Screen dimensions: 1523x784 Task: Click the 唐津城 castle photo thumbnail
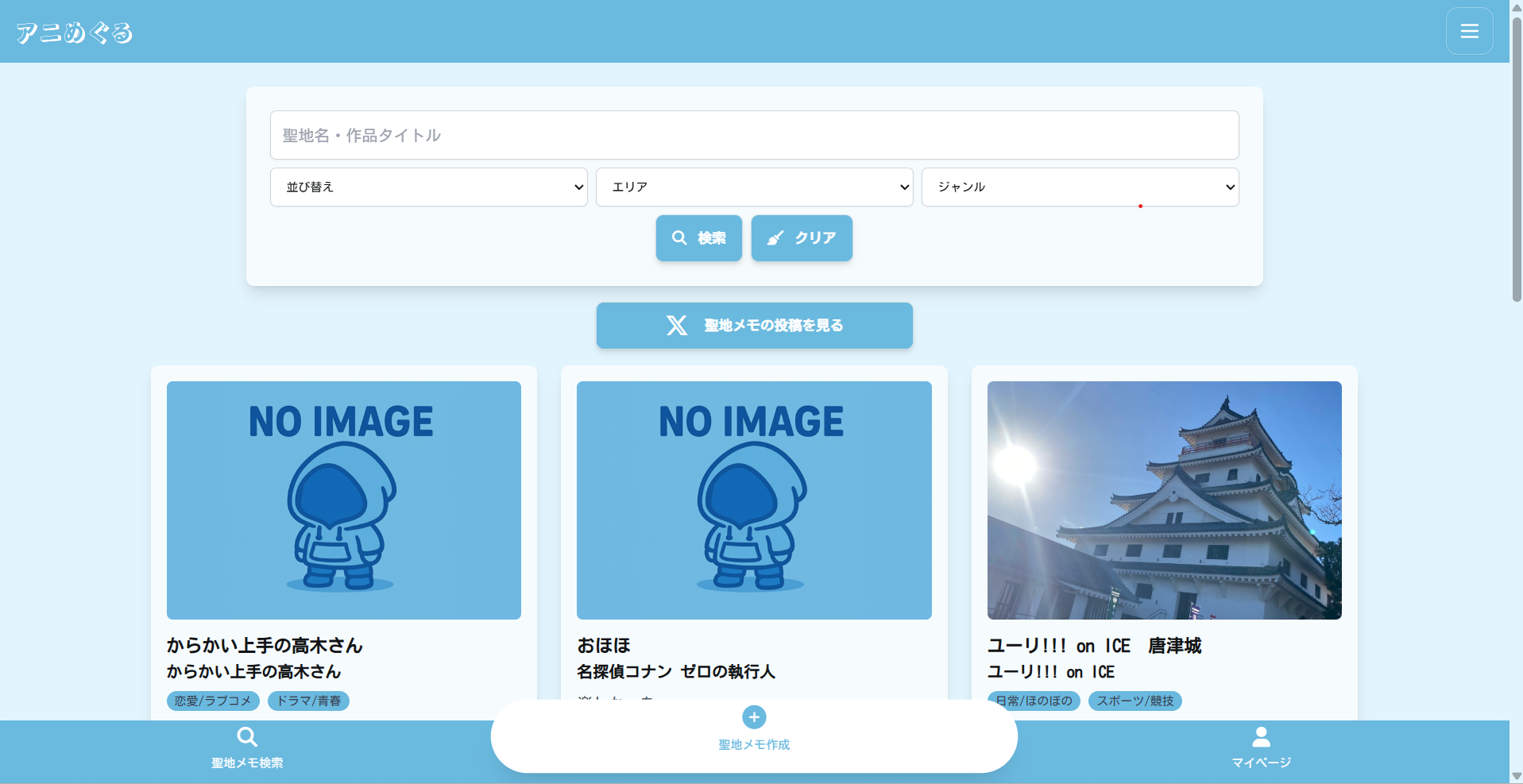coord(1163,500)
